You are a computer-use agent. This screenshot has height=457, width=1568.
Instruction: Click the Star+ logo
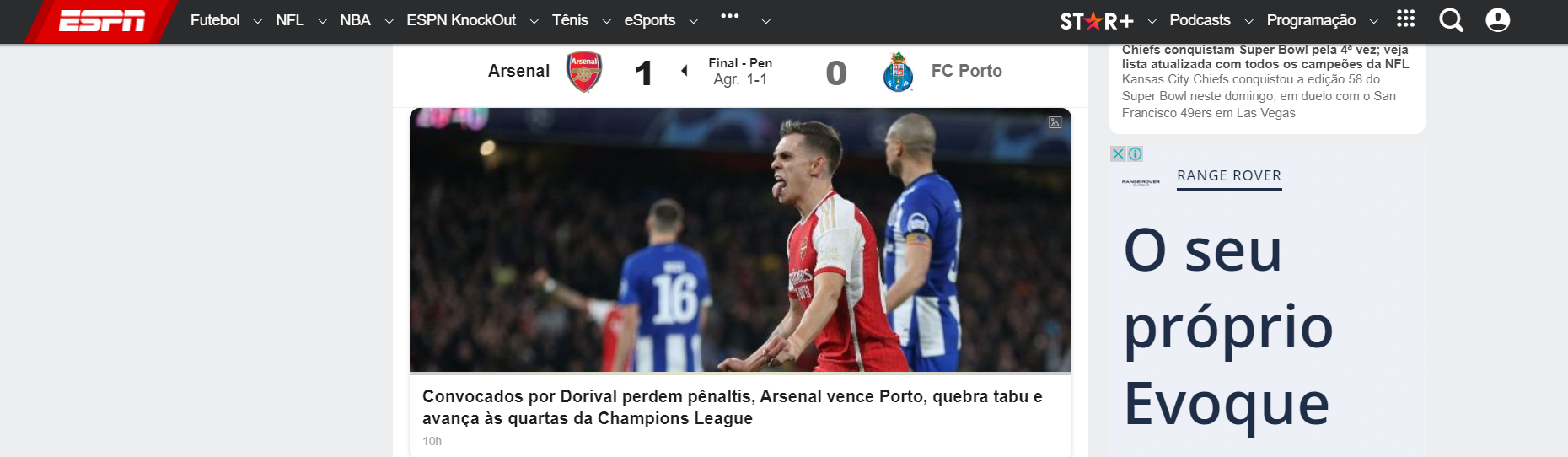click(1096, 21)
